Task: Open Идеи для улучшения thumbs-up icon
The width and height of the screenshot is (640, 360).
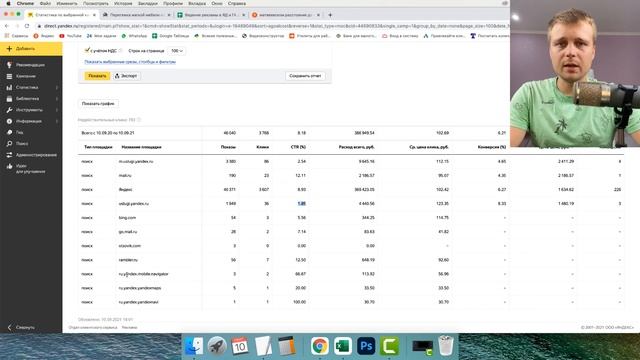Action: [x=9, y=167]
